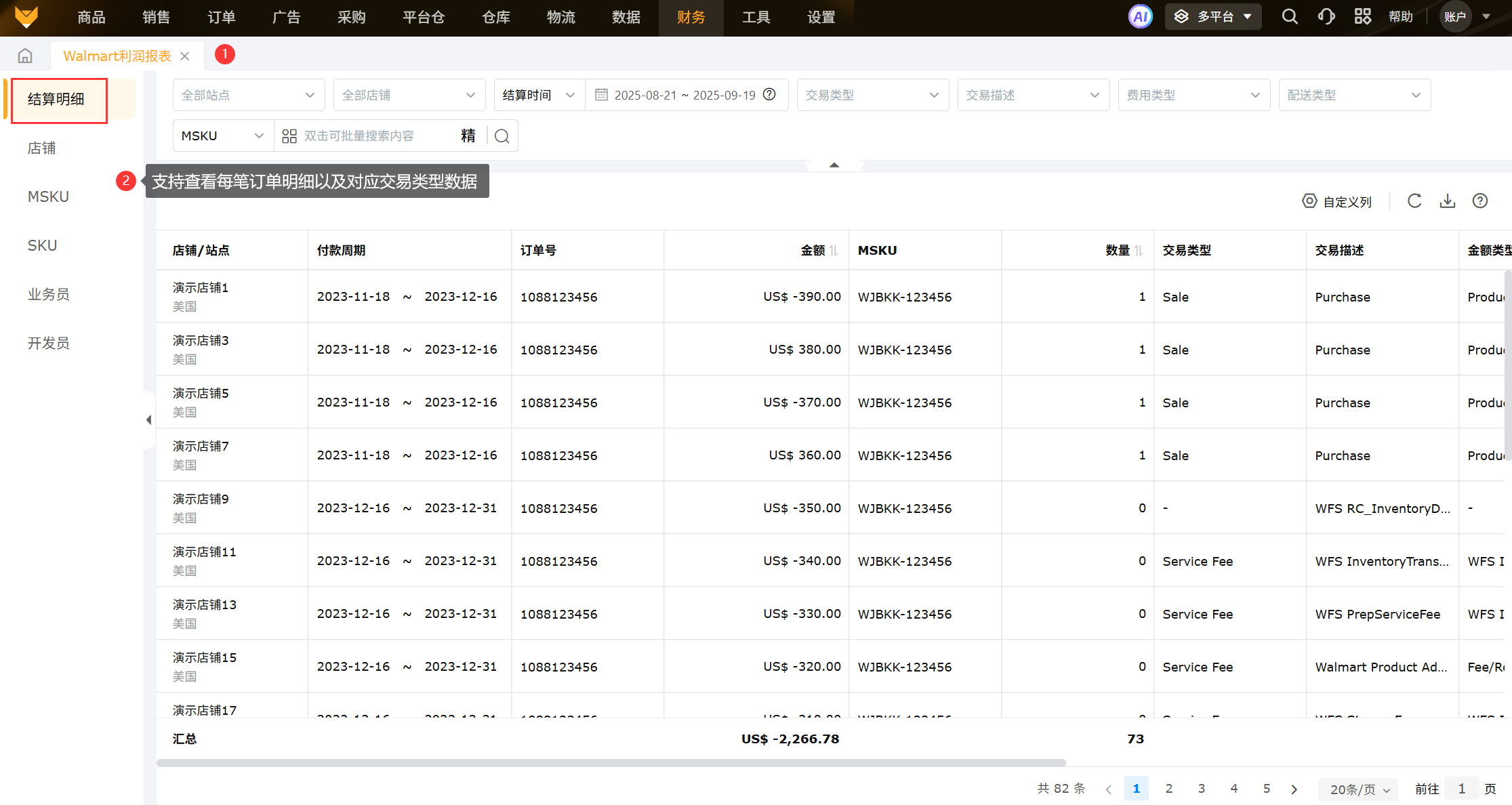Switch to the 店铺 side tab
The width and height of the screenshot is (1512, 805).
click(42, 148)
